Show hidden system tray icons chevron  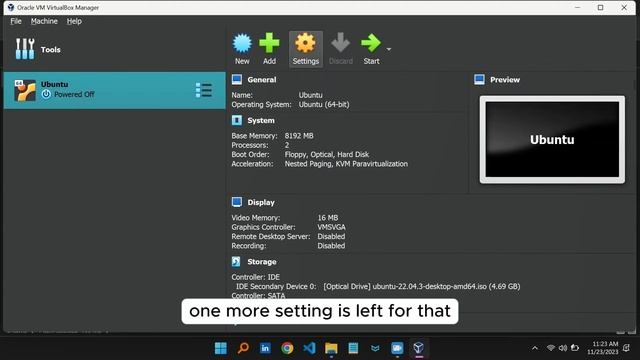535,348
